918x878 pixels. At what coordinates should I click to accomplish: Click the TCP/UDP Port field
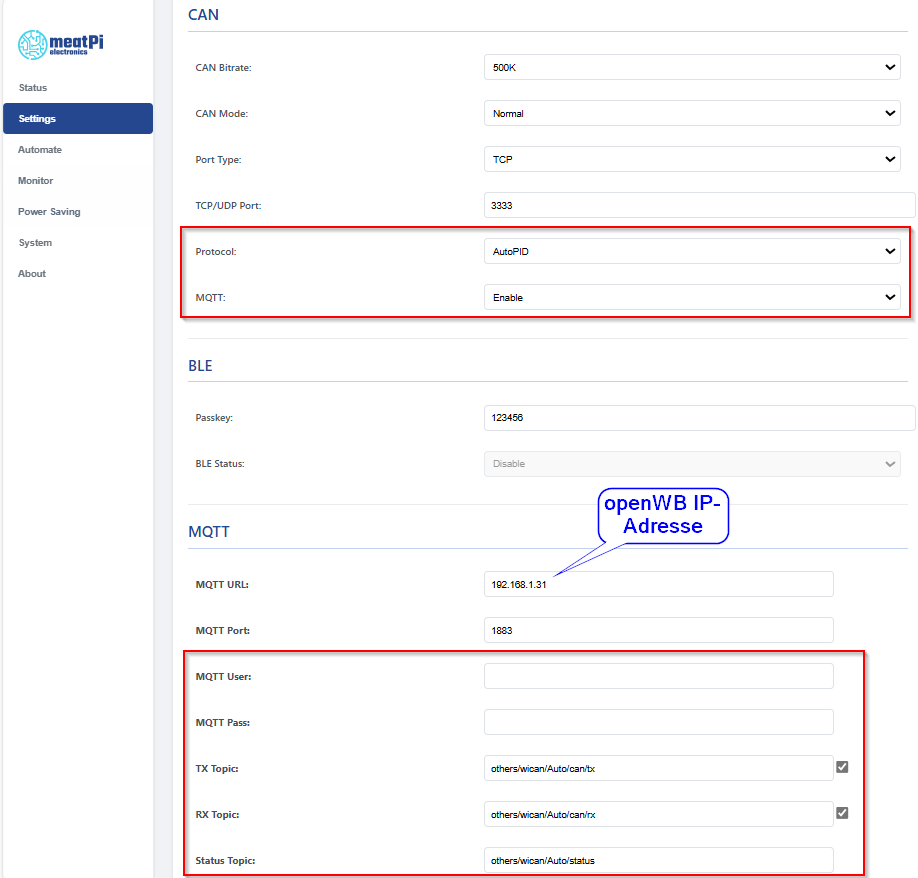click(x=699, y=206)
